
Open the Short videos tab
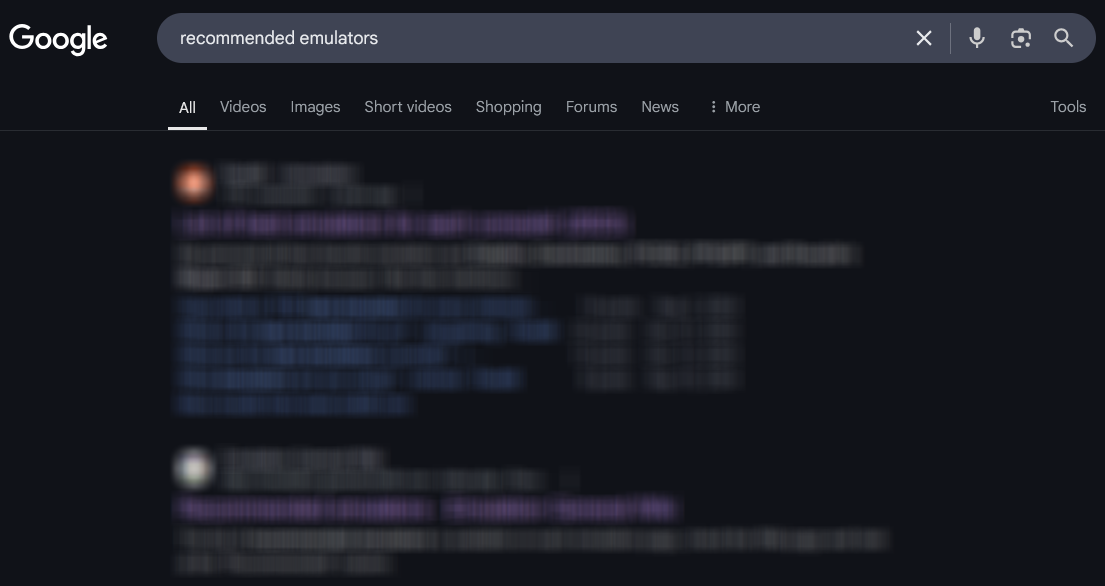tap(408, 107)
